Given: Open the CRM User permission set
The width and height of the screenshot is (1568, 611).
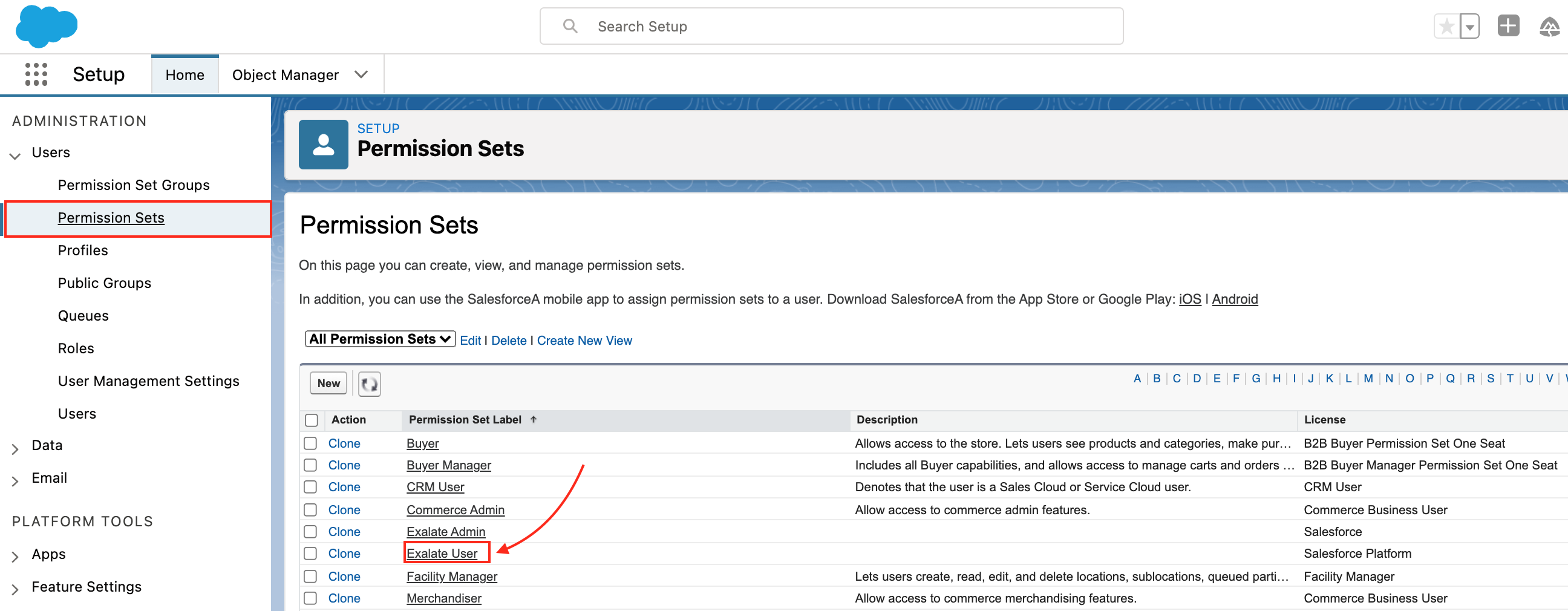Looking at the screenshot, I should click(x=435, y=487).
